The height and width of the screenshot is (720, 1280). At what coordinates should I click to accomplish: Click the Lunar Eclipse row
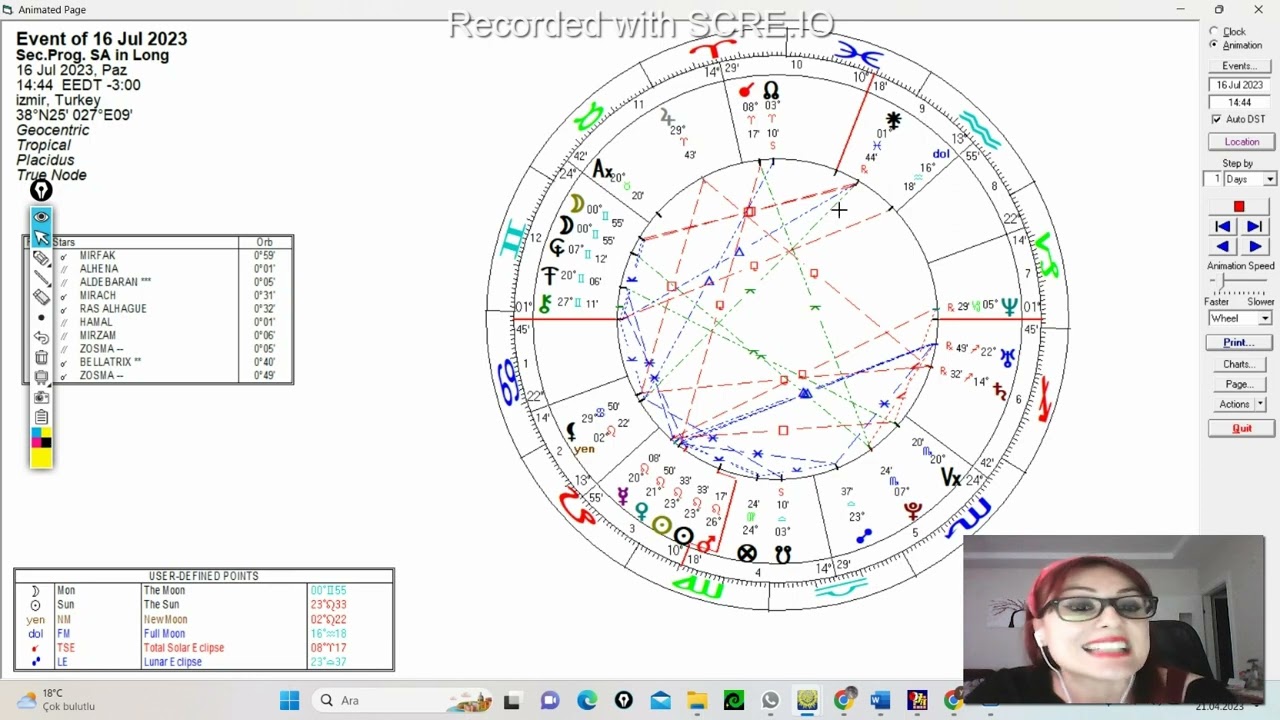(x=204, y=661)
